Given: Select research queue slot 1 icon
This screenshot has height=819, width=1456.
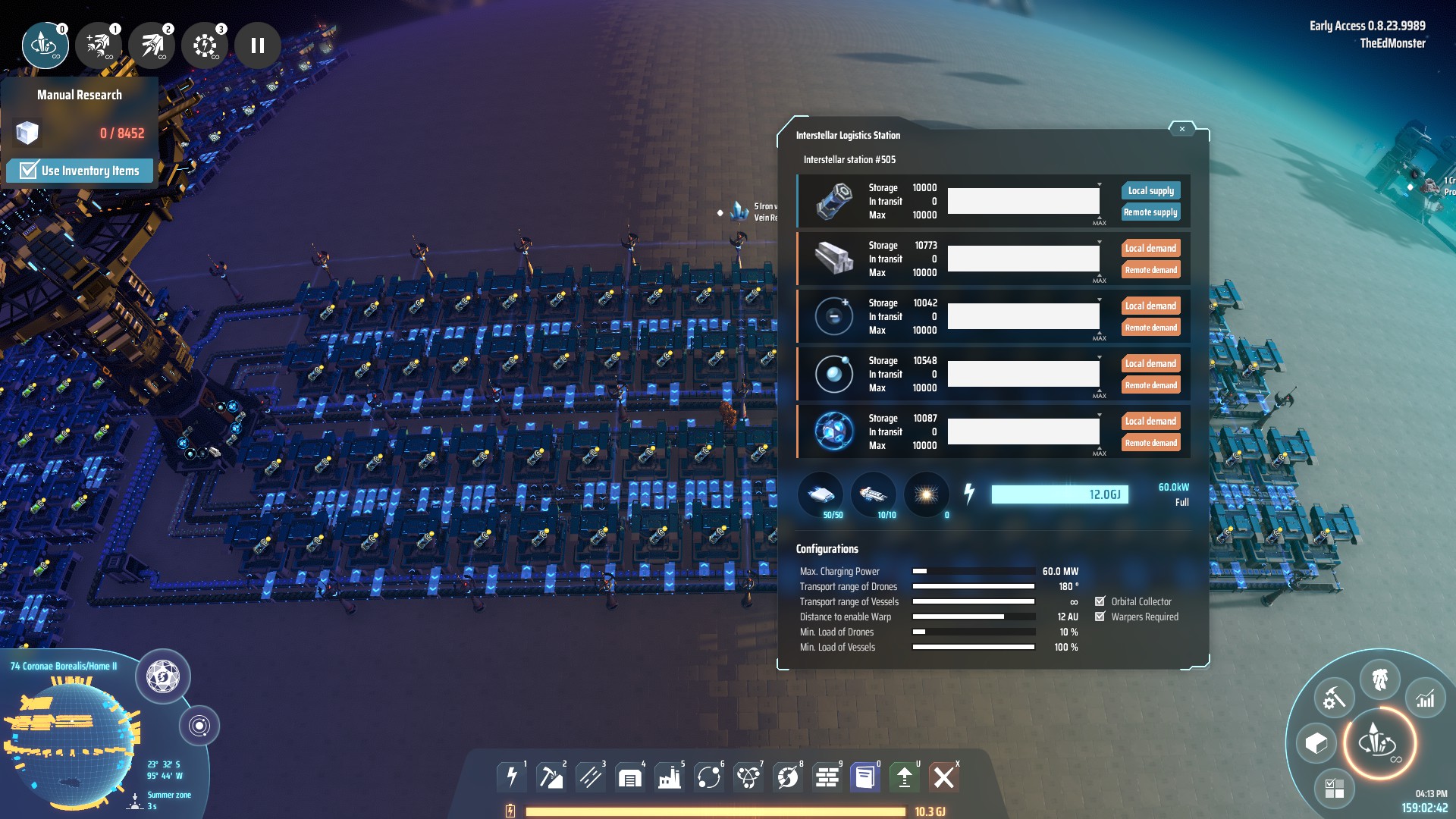Looking at the screenshot, I should coord(98,45).
